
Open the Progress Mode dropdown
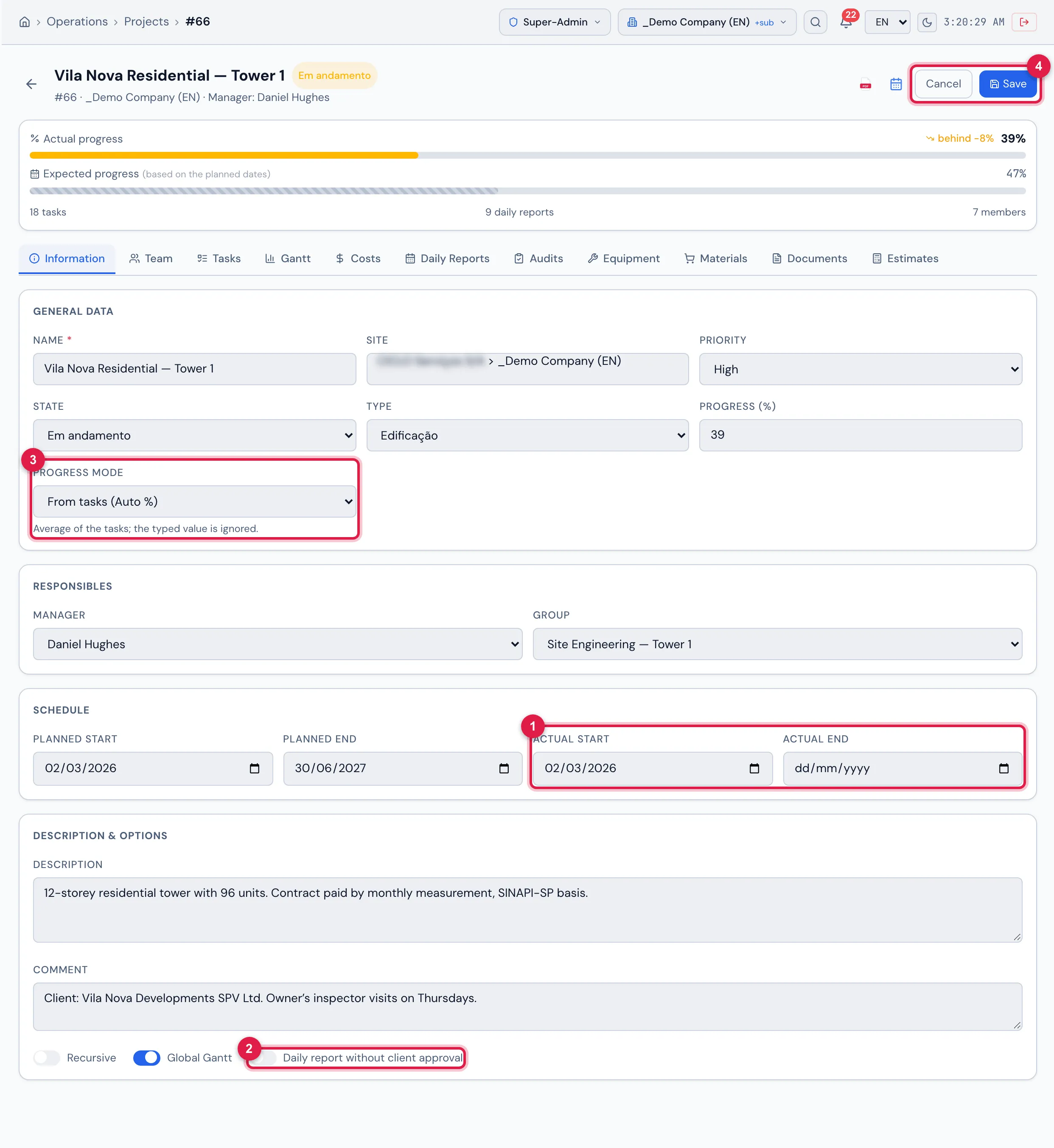point(194,501)
